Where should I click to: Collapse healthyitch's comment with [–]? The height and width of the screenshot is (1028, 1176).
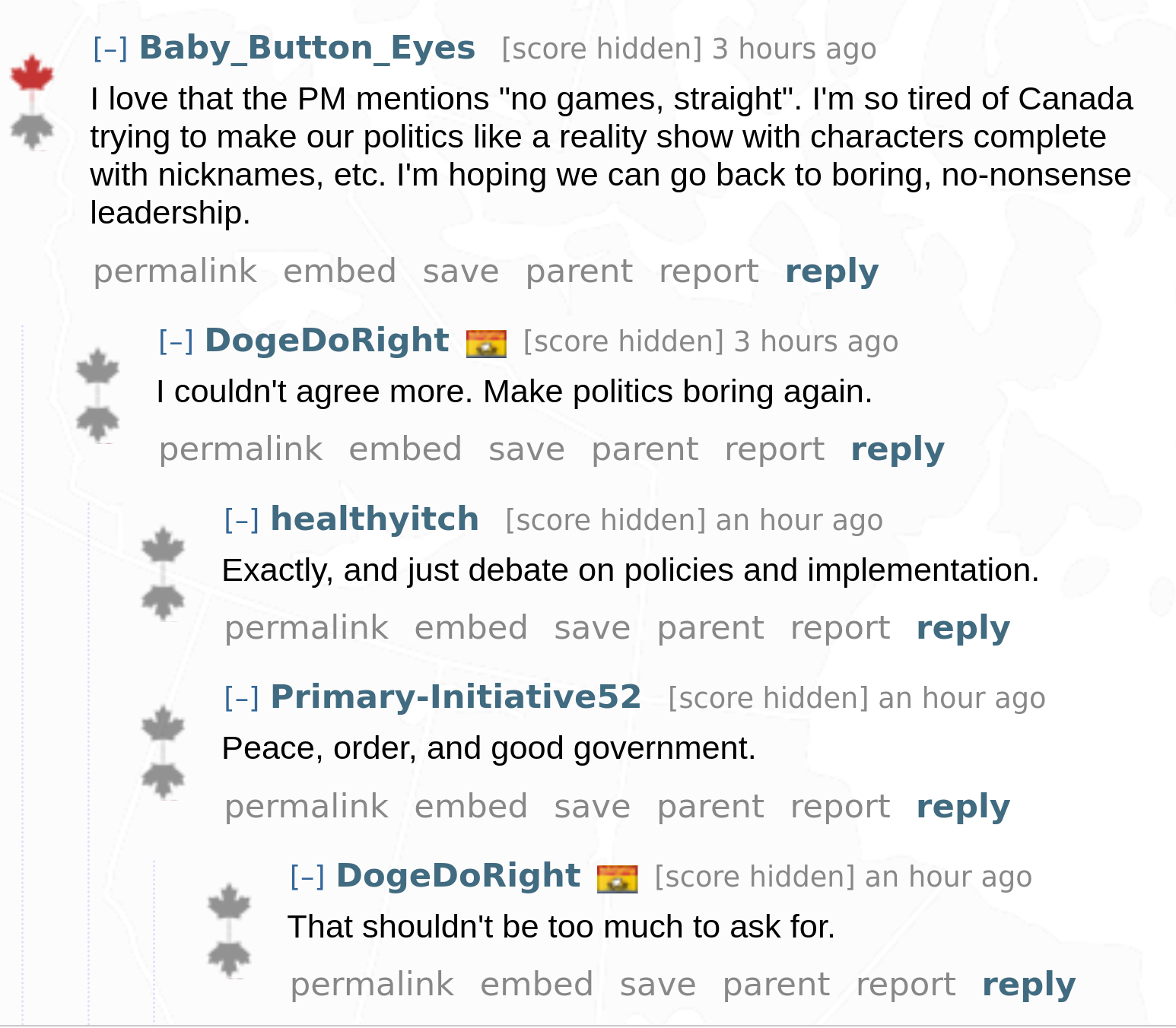click(242, 520)
